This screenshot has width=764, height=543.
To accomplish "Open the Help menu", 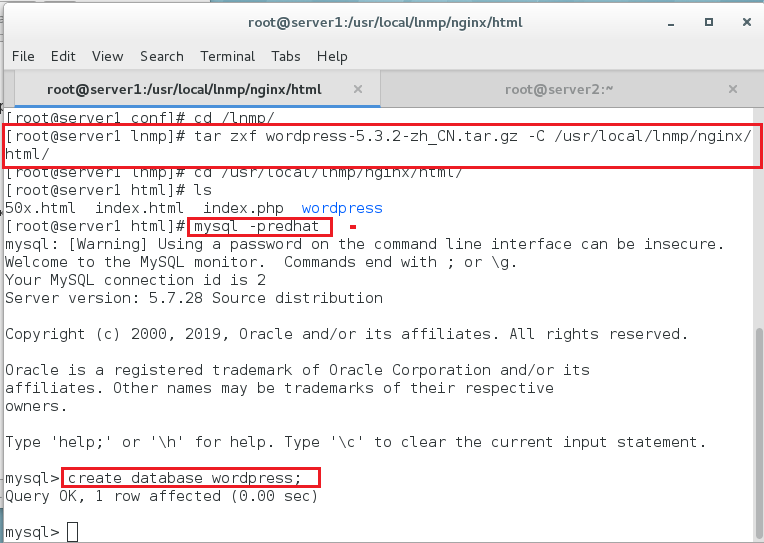I will coord(332,57).
